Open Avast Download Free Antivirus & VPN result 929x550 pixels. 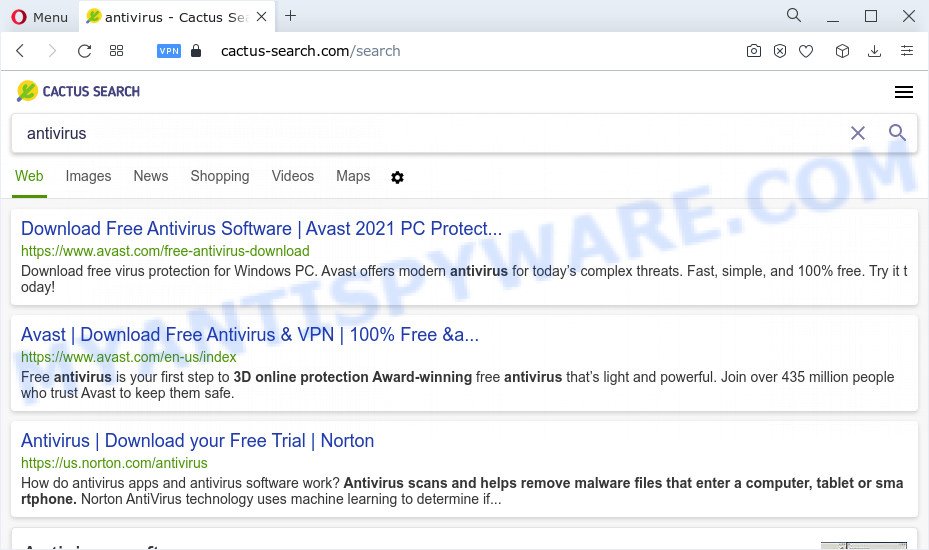tap(249, 334)
